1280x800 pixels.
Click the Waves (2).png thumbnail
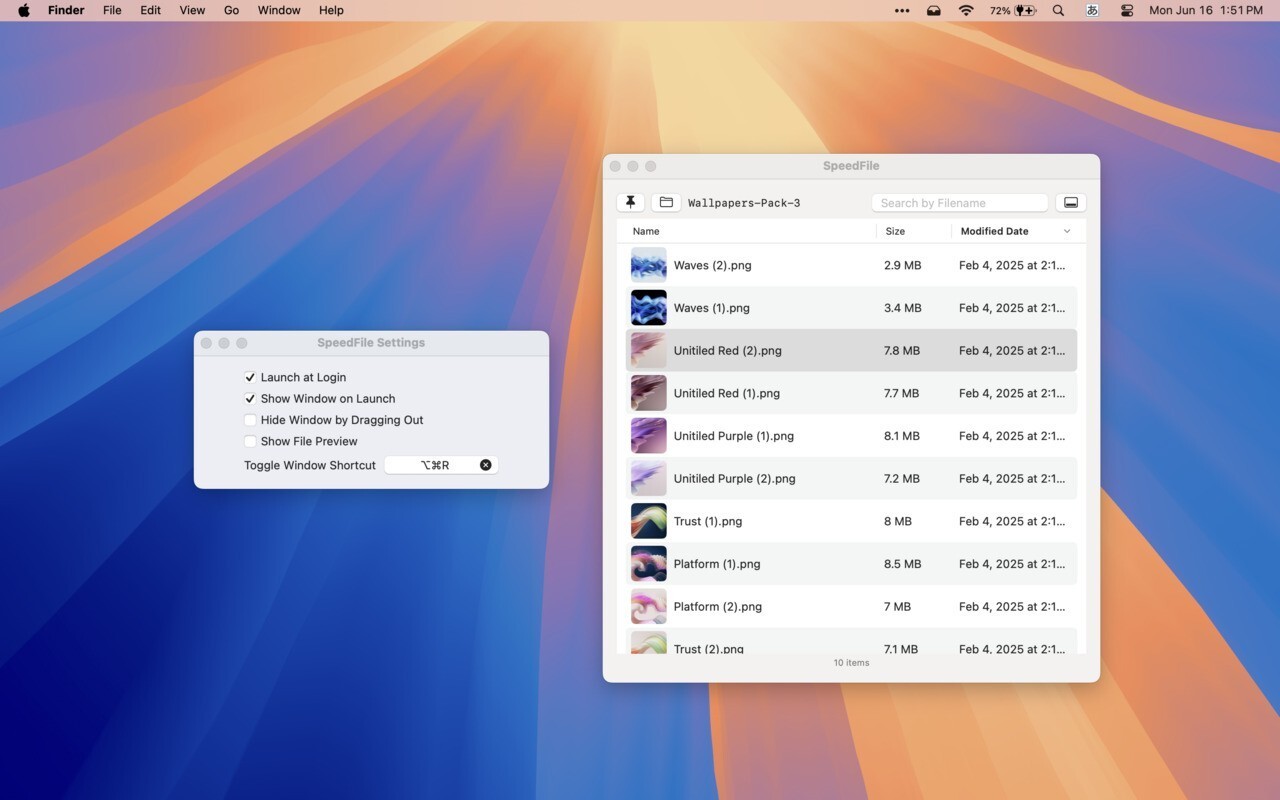[648, 265]
